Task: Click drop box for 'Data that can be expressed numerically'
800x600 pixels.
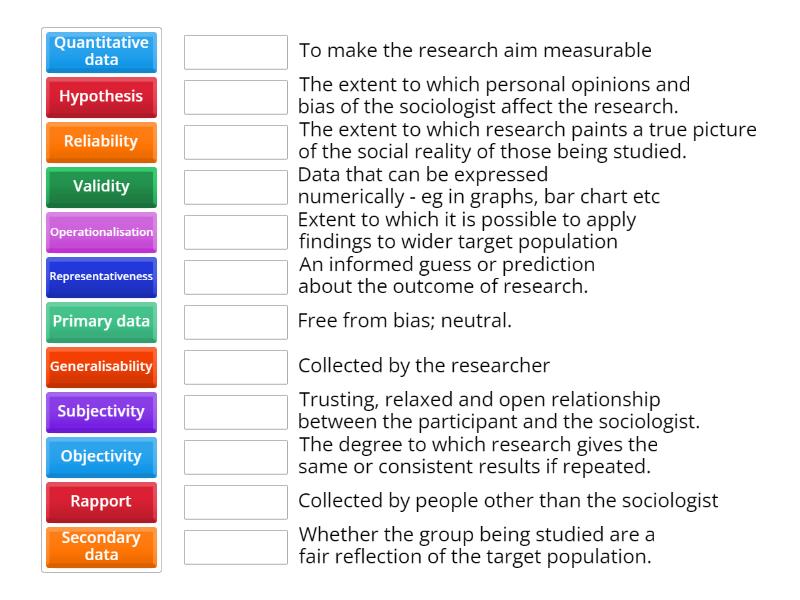Action: [236, 187]
